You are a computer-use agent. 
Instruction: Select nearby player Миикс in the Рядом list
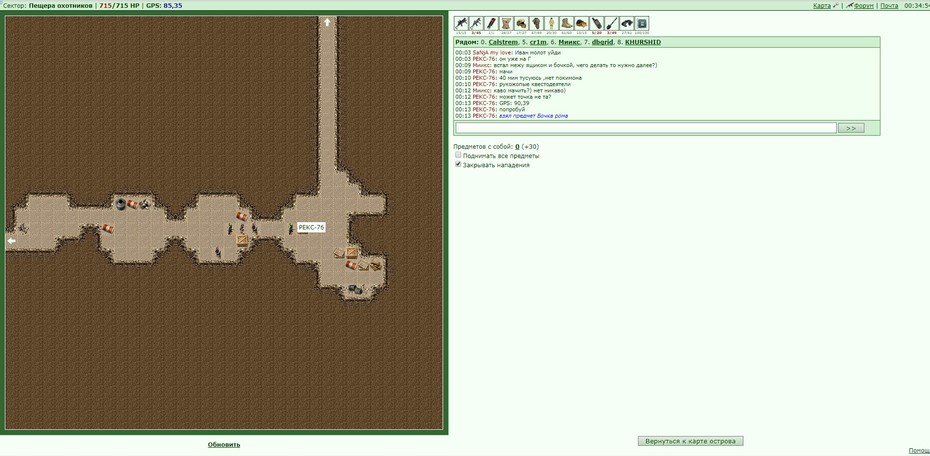[568, 43]
